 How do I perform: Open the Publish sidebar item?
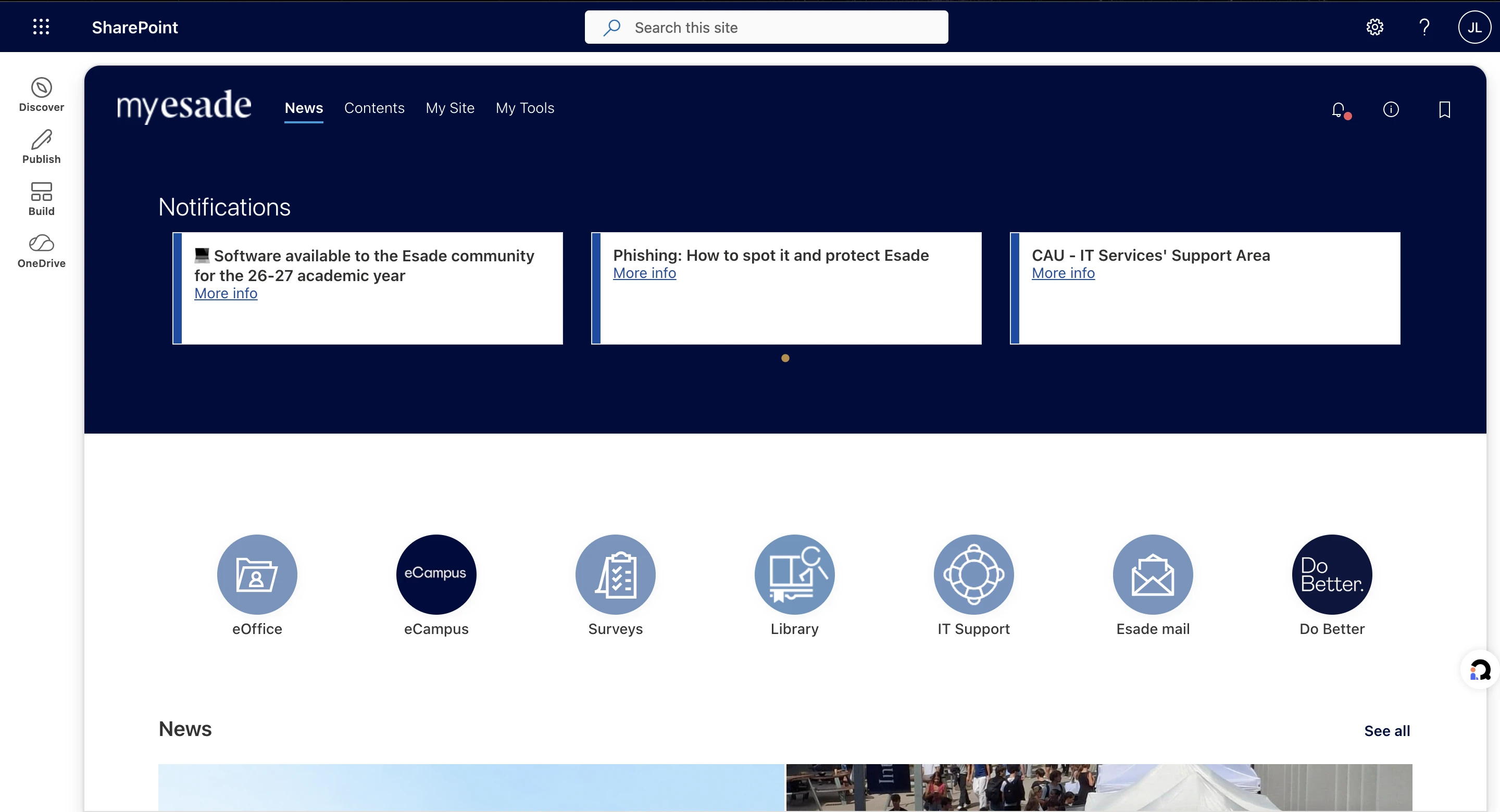[x=41, y=147]
